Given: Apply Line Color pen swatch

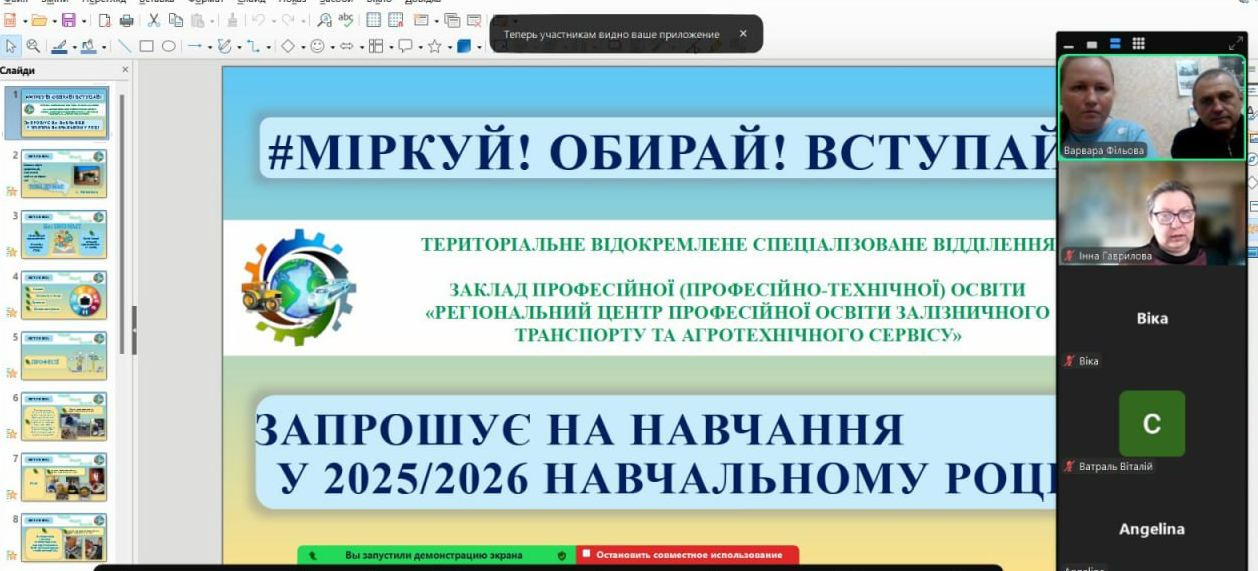Looking at the screenshot, I should [59, 46].
